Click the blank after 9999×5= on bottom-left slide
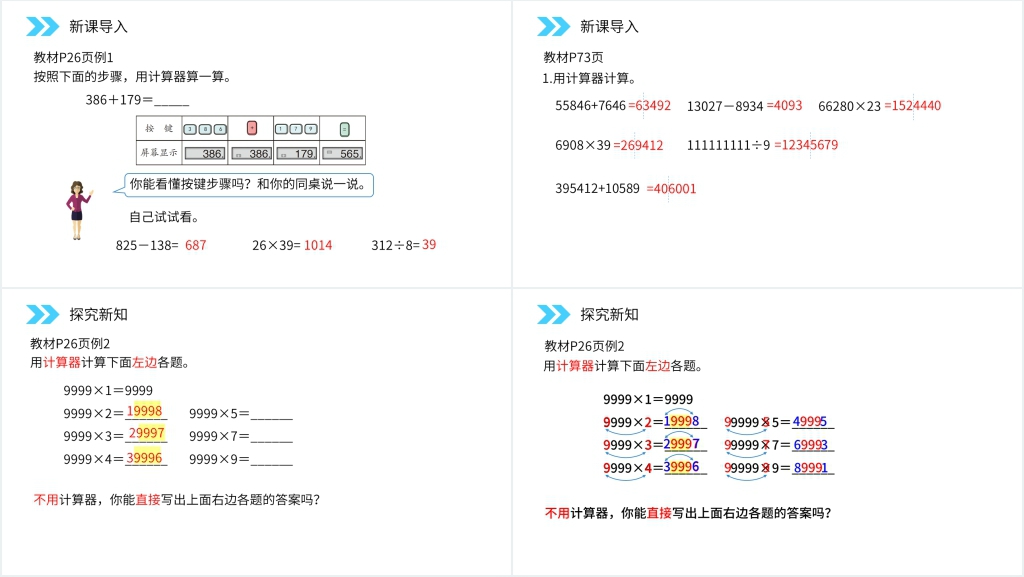Image resolution: width=1024 pixels, height=577 pixels. pyautogui.click(x=272, y=412)
